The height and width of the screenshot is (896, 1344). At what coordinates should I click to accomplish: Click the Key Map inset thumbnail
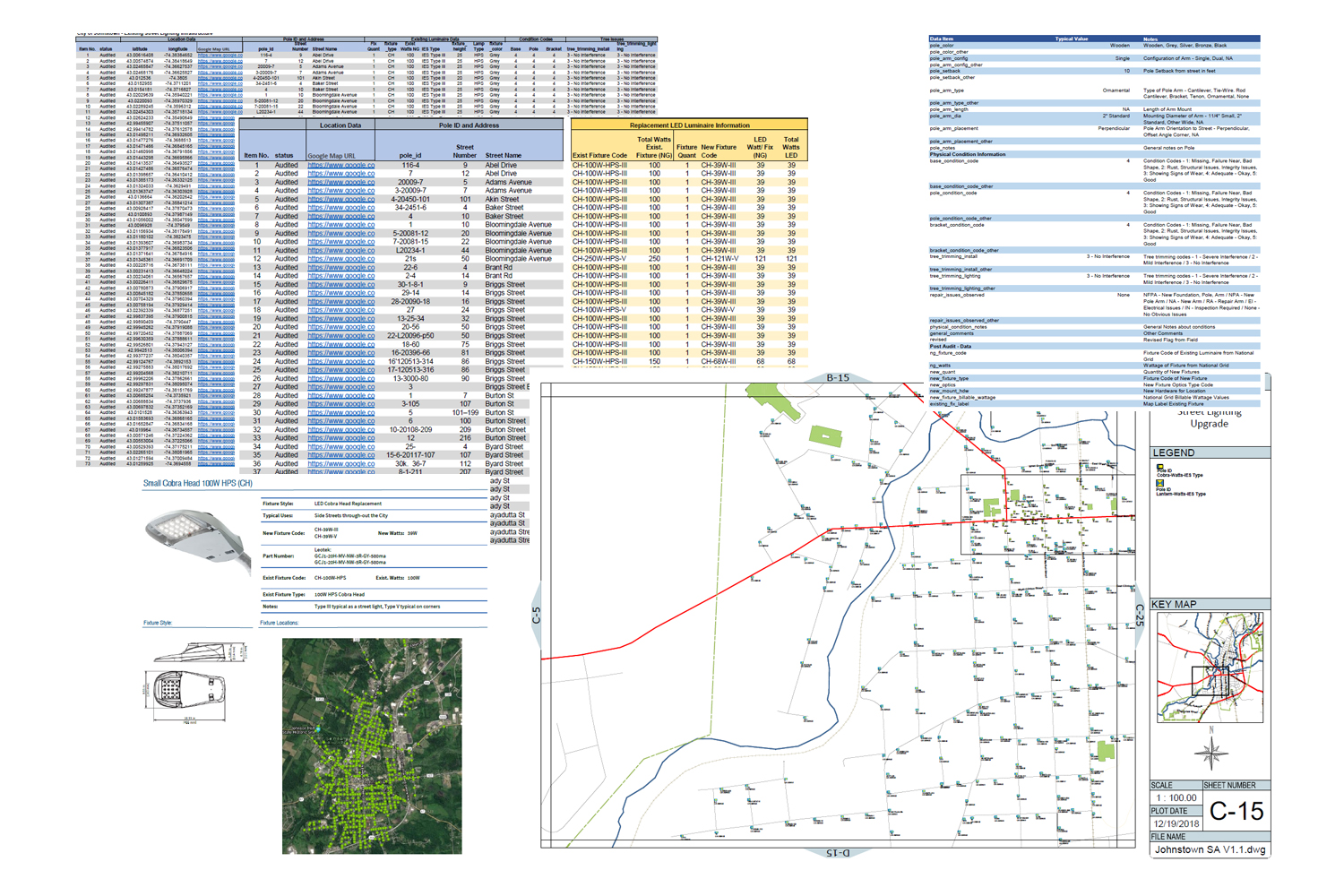tap(1210, 668)
